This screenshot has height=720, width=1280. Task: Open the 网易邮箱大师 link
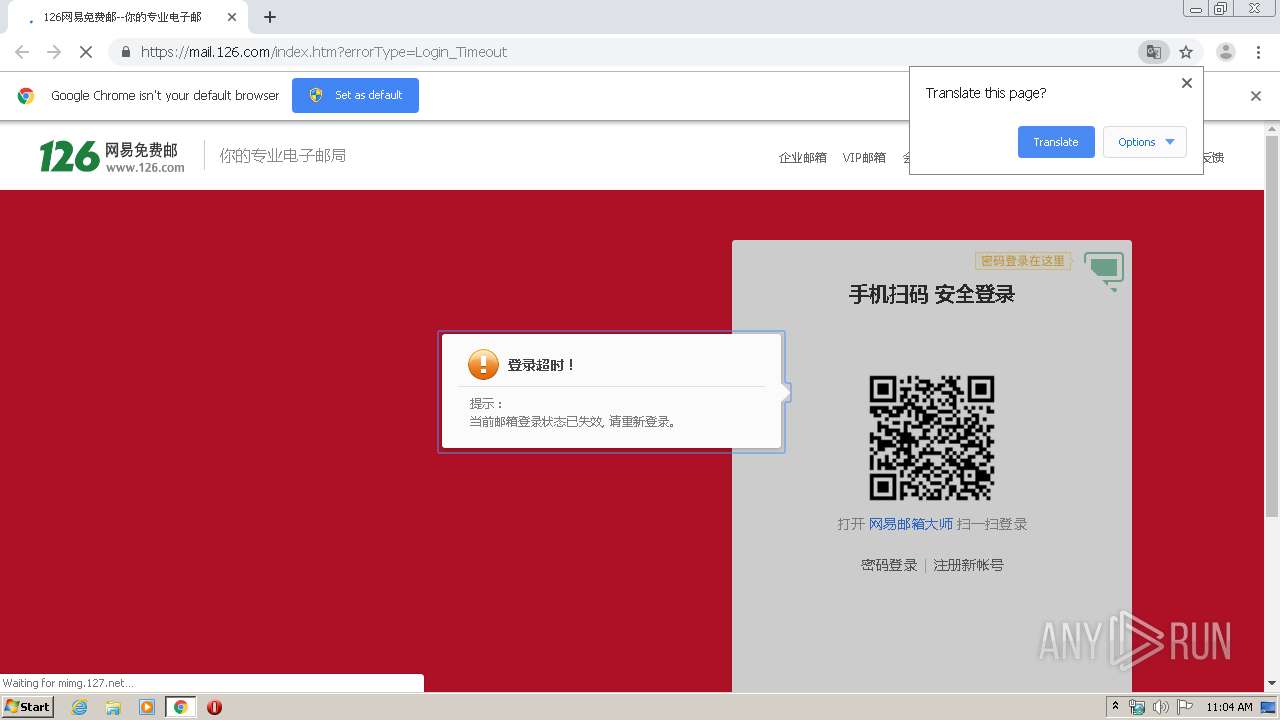point(911,524)
